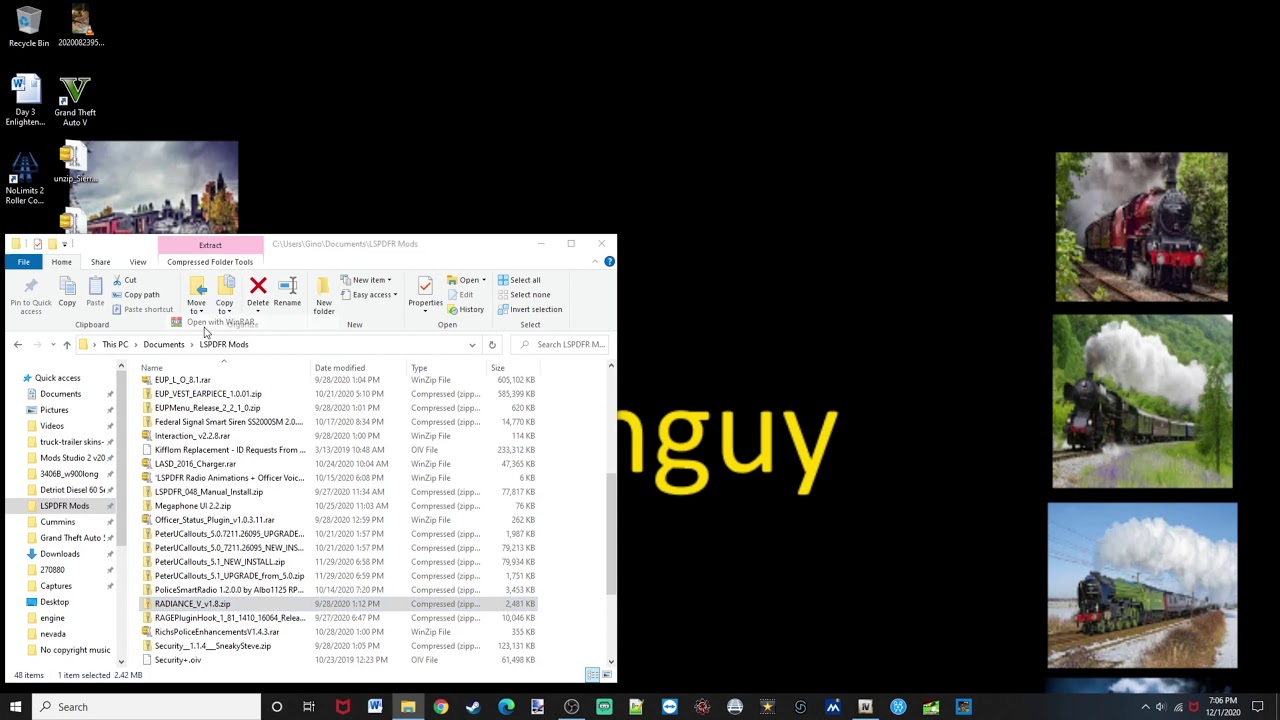Switch to the Home ribbon tab
Image resolution: width=1280 pixels, height=720 pixels.
(61, 262)
